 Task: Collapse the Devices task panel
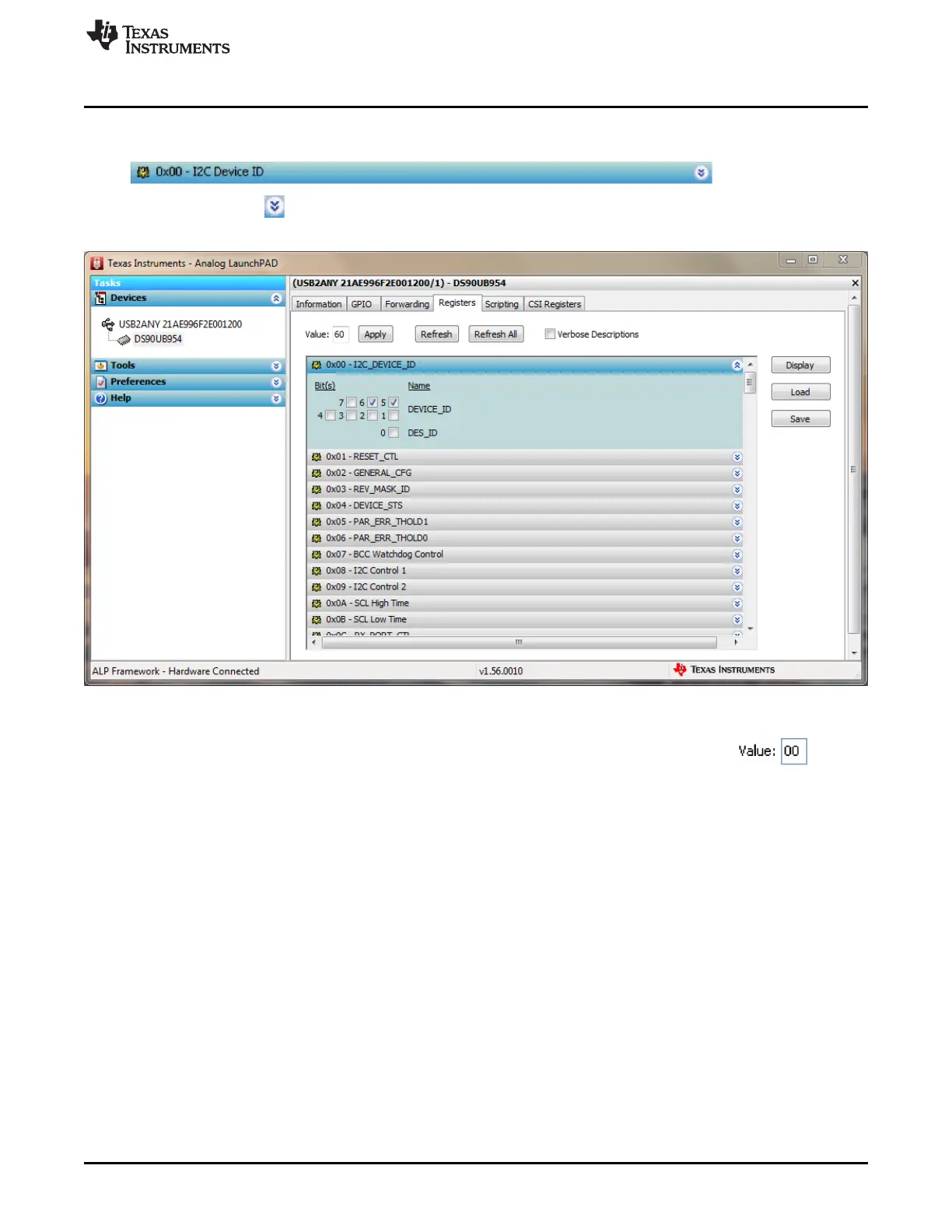coord(276,299)
